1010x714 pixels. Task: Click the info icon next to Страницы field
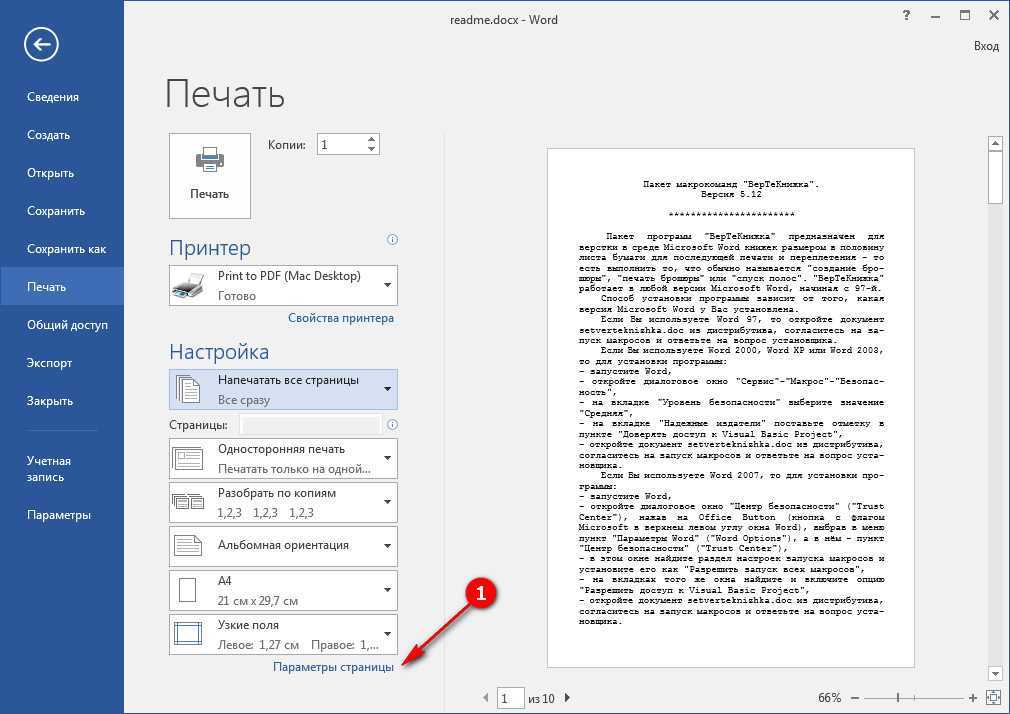pos(392,425)
